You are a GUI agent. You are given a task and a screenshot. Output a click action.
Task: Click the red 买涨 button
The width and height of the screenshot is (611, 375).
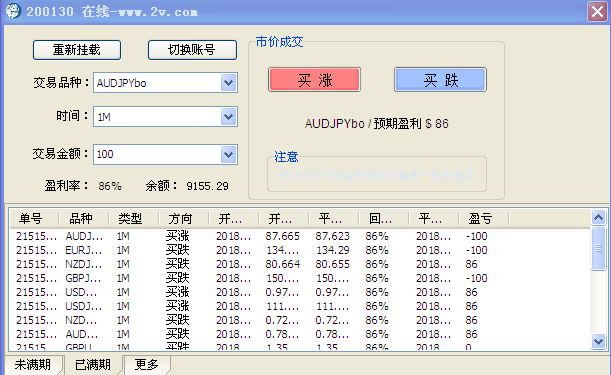tap(314, 80)
